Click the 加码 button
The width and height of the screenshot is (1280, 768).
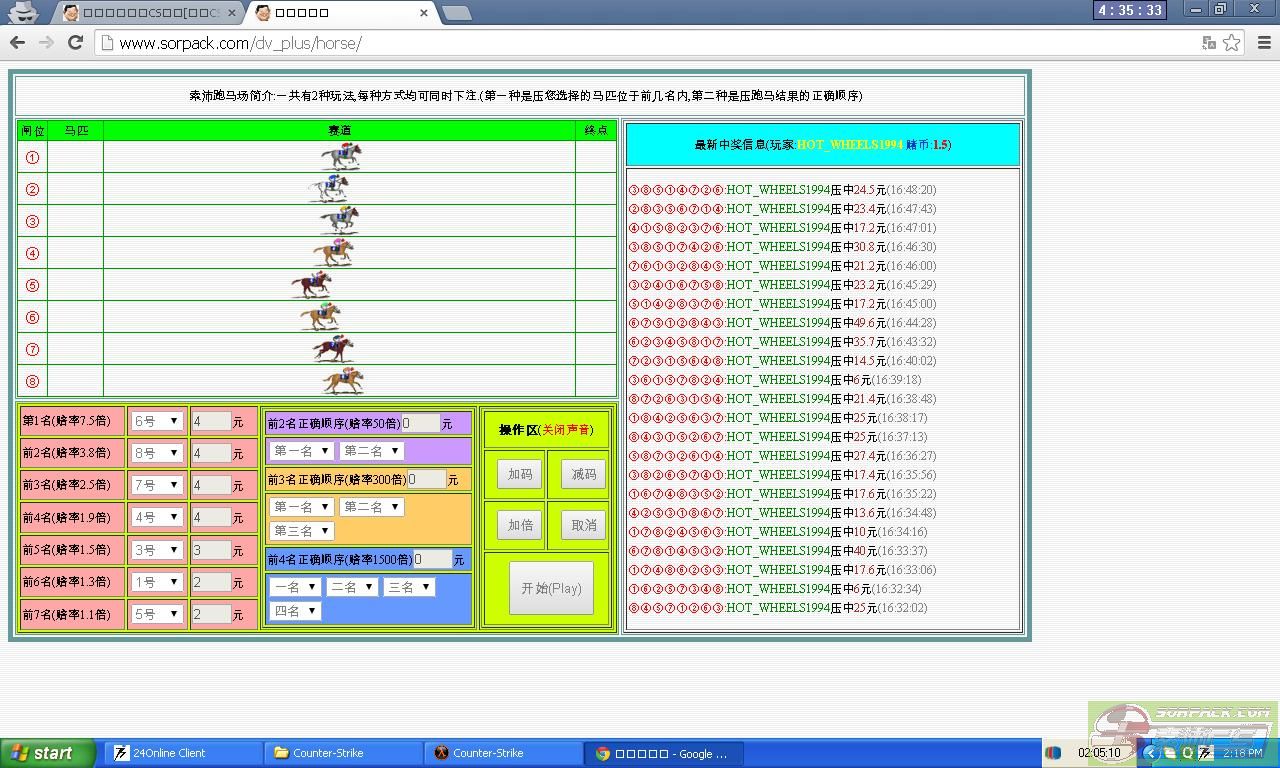point(520,474)
